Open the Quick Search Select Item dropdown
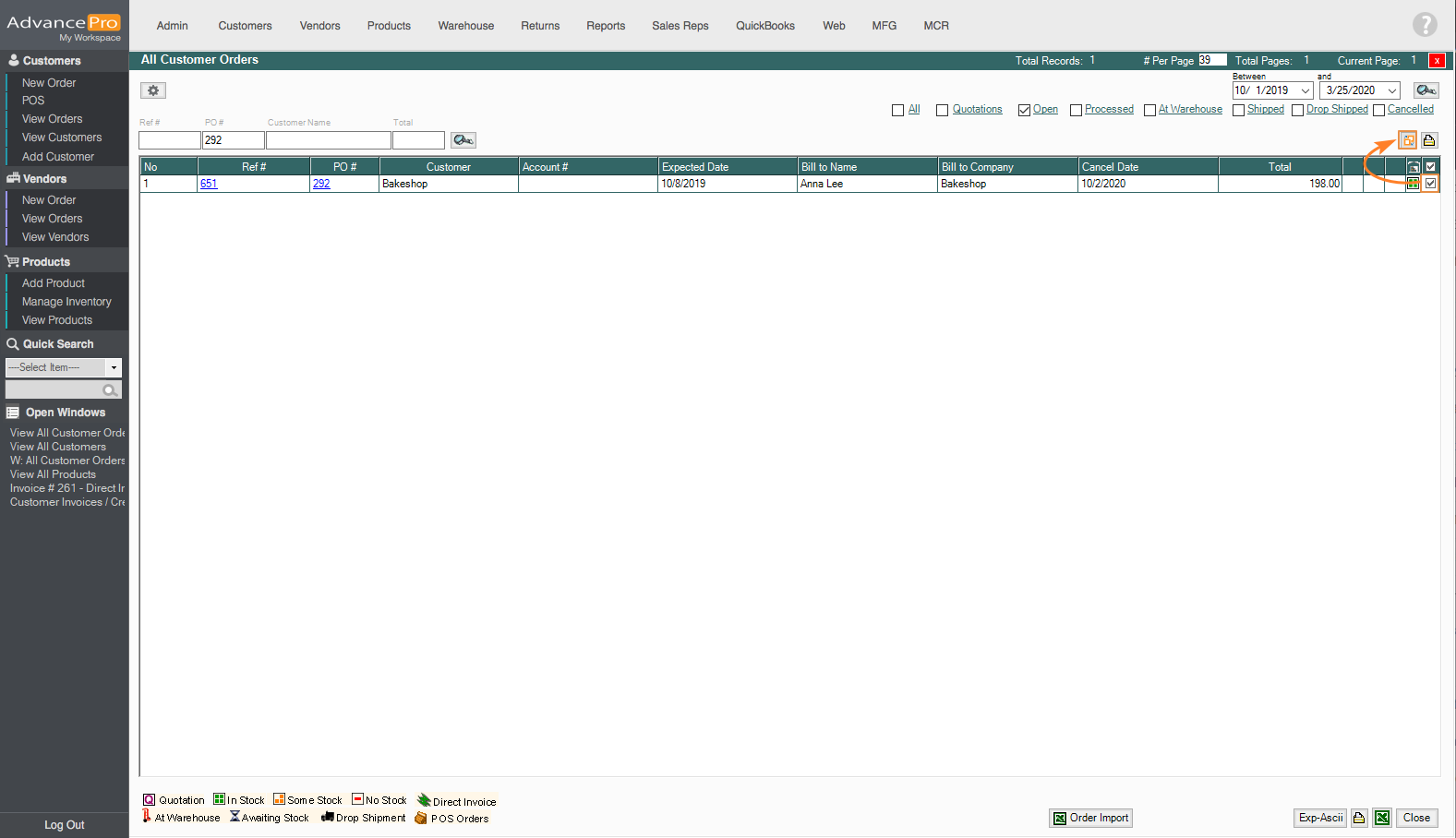The image size is (1456, 838). (x=114, y=367)
